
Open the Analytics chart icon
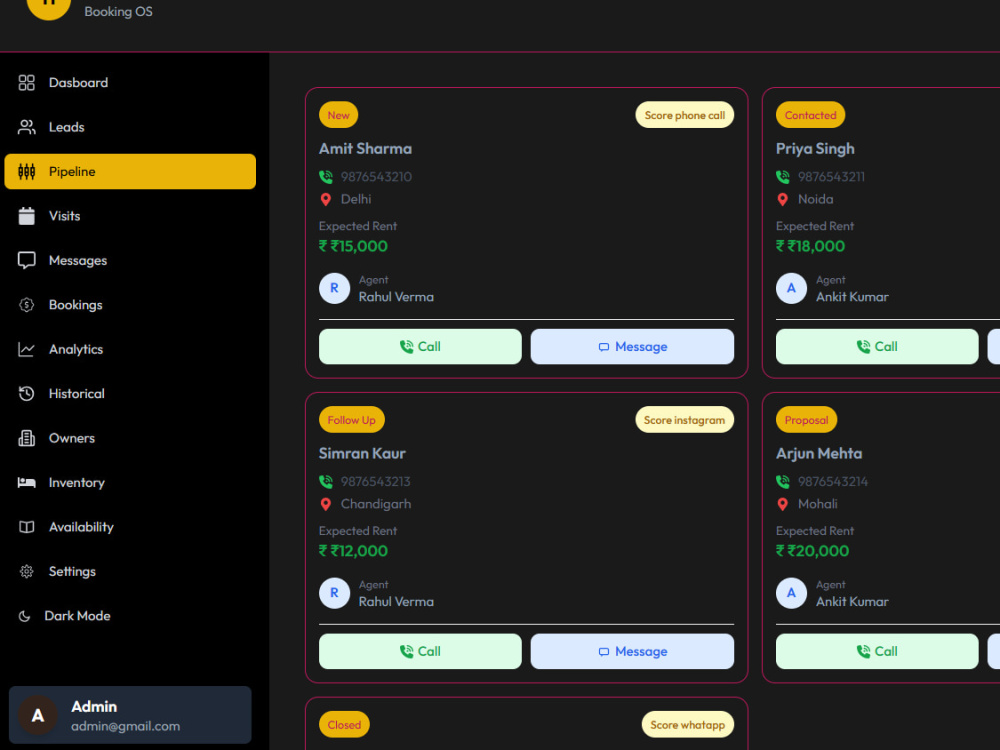pyautogui.click(x=26, y=349)
